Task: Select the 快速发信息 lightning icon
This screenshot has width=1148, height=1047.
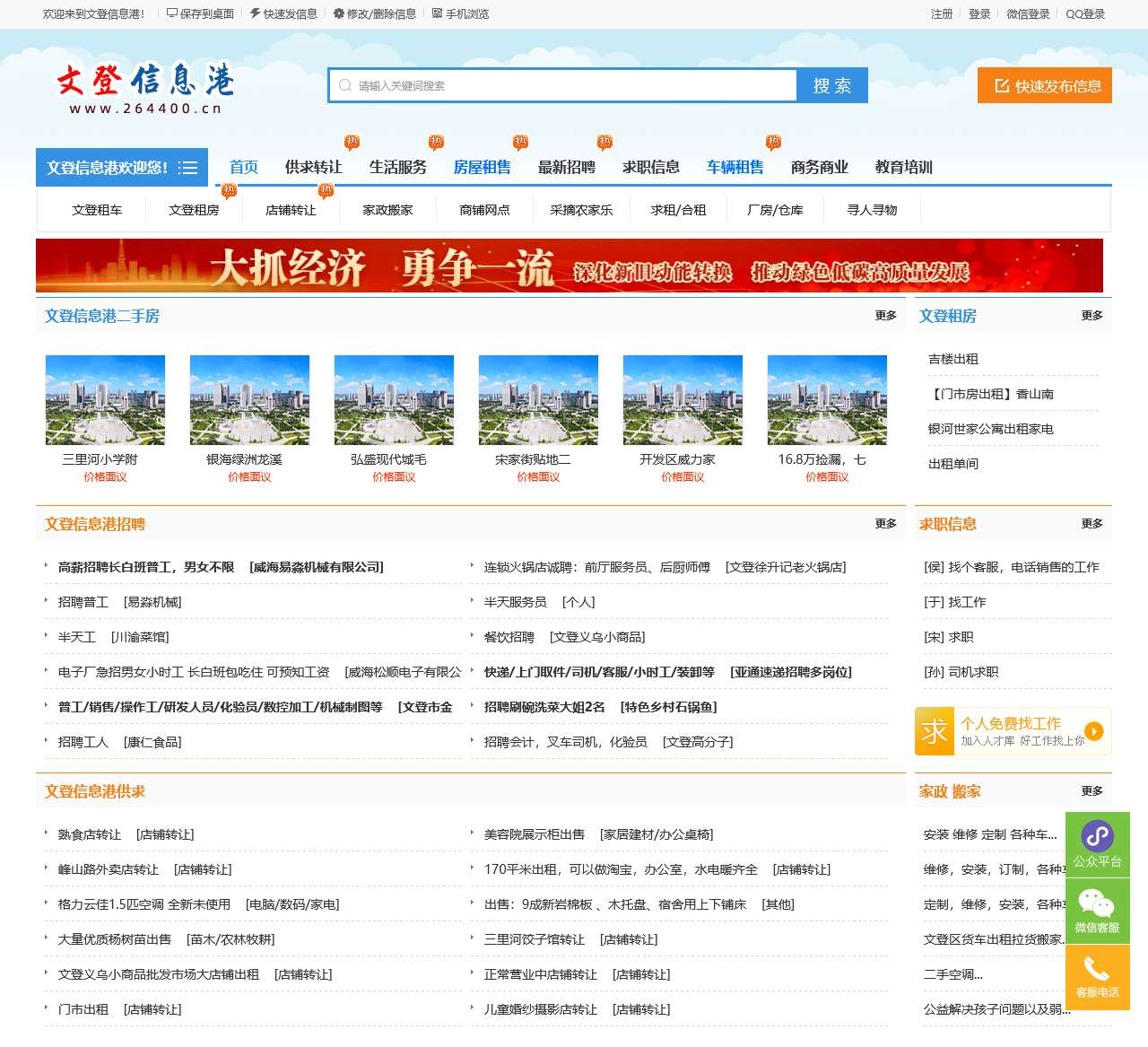Action: 257,13
